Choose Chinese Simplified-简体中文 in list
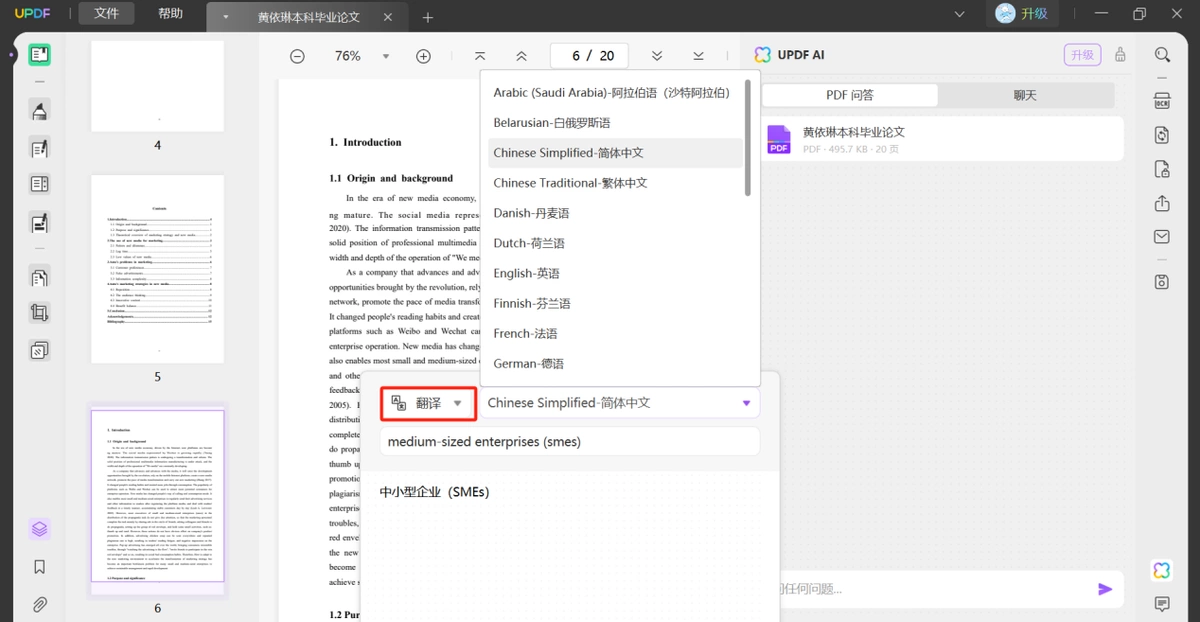This screenshot has height=622, width=1200. click(615, 153)
